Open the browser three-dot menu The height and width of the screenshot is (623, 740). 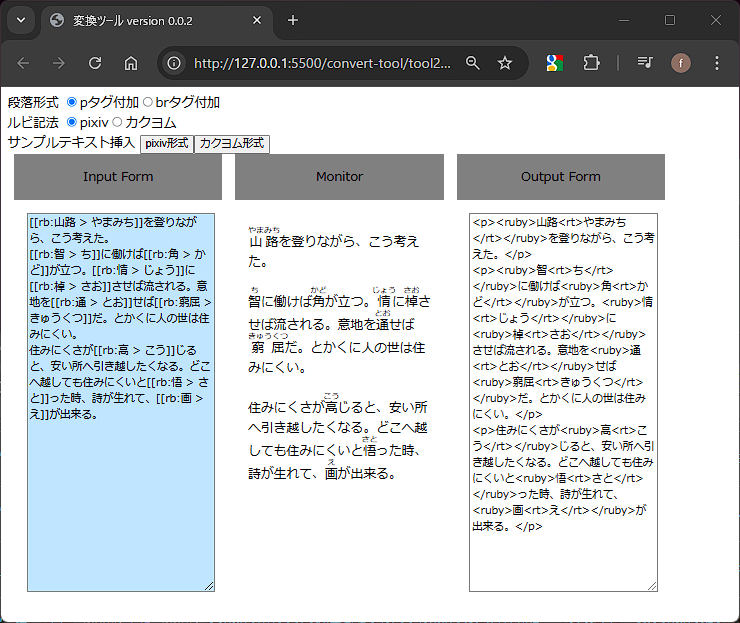(716, 63)
